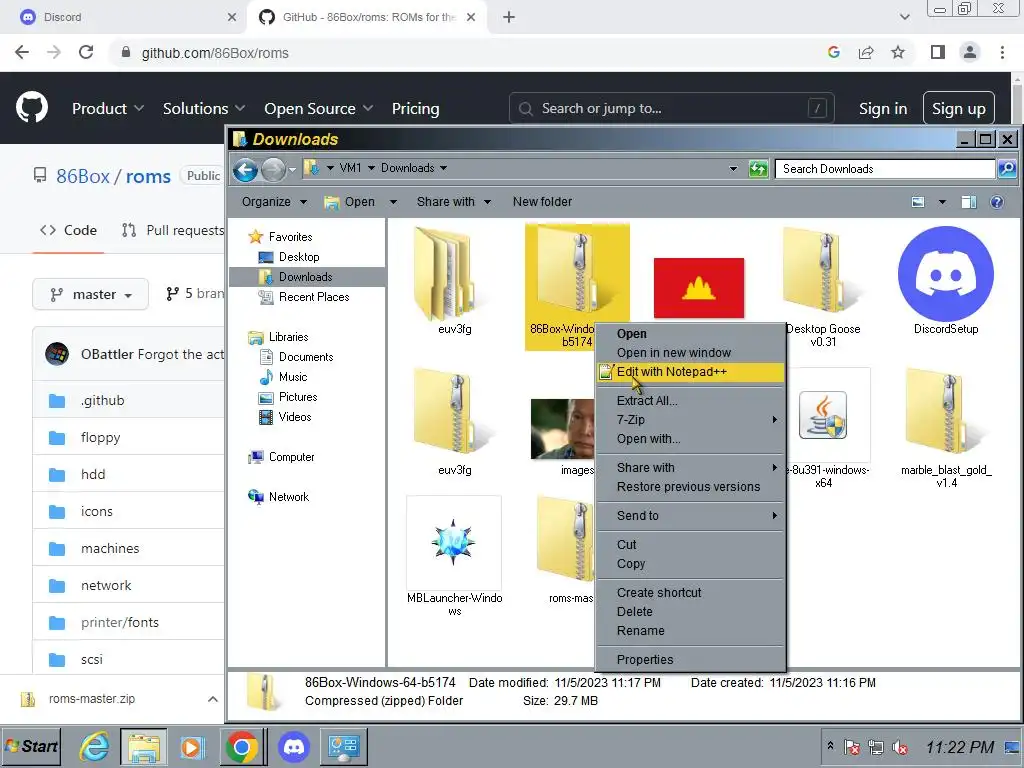Choose Delete in context menu
The image size is (1024, 768).
690,612
